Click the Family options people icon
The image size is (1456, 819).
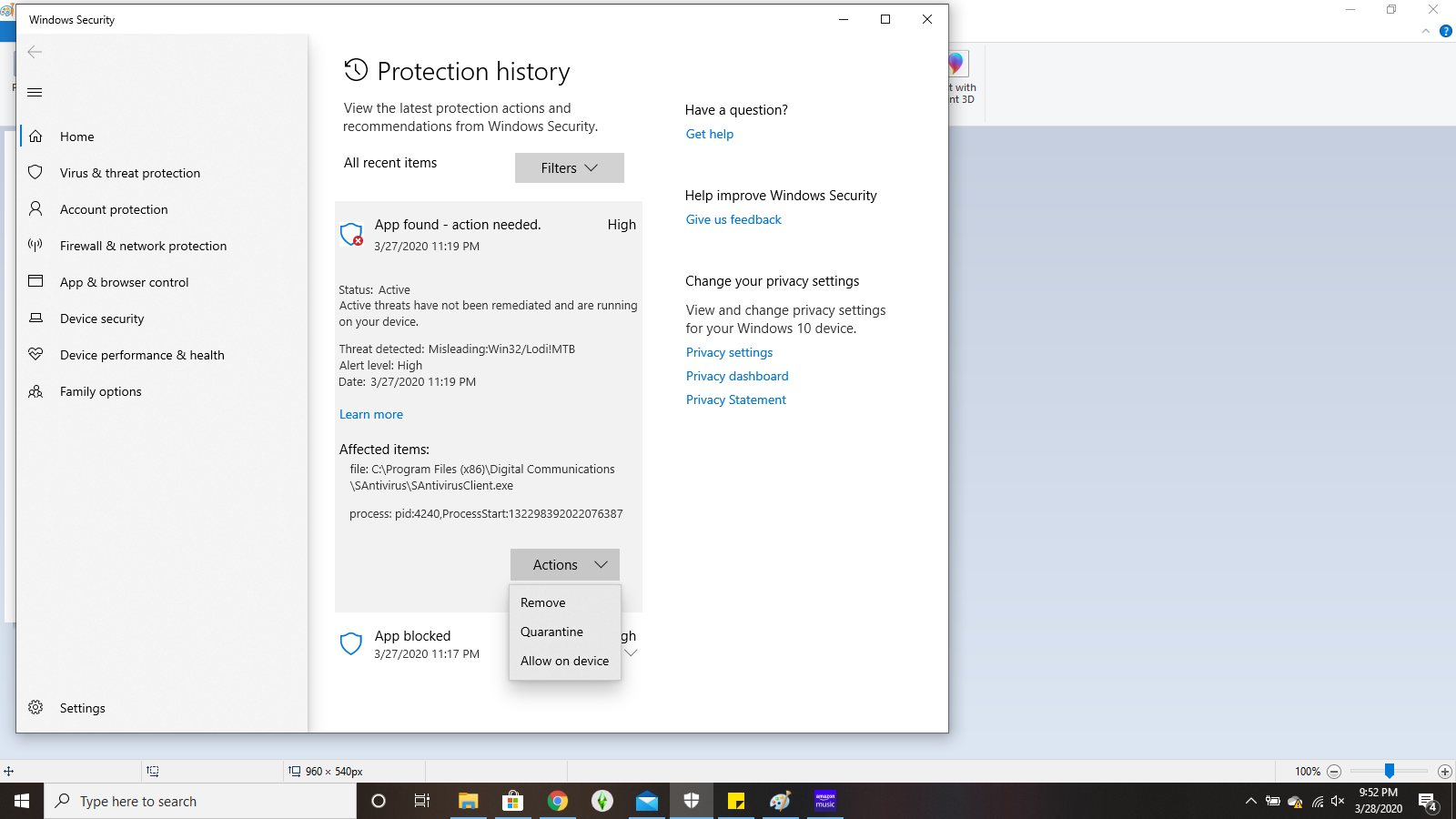(35, 391)
